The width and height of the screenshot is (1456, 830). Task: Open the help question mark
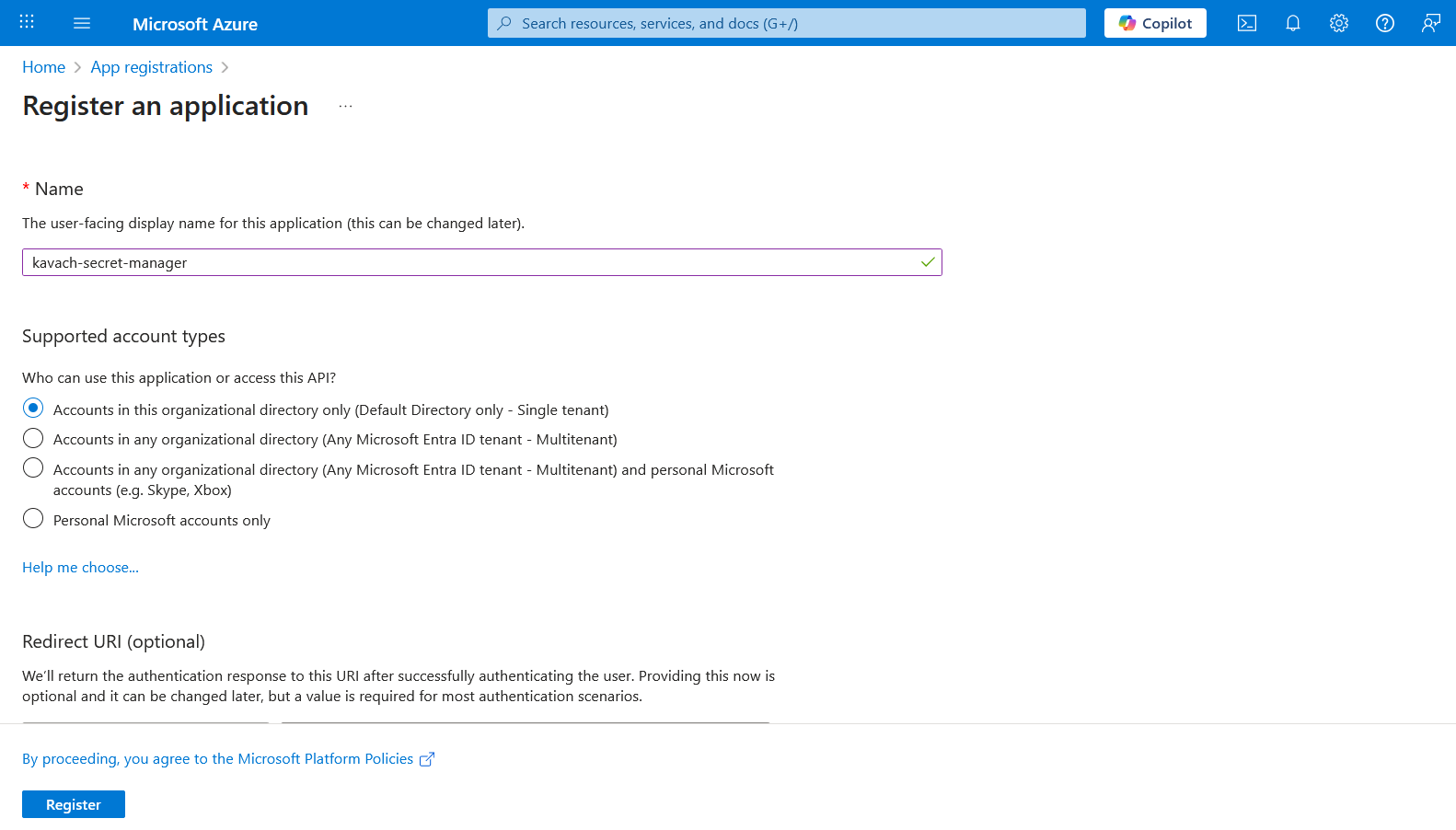pyautogui.click(x=1385, y=23)
